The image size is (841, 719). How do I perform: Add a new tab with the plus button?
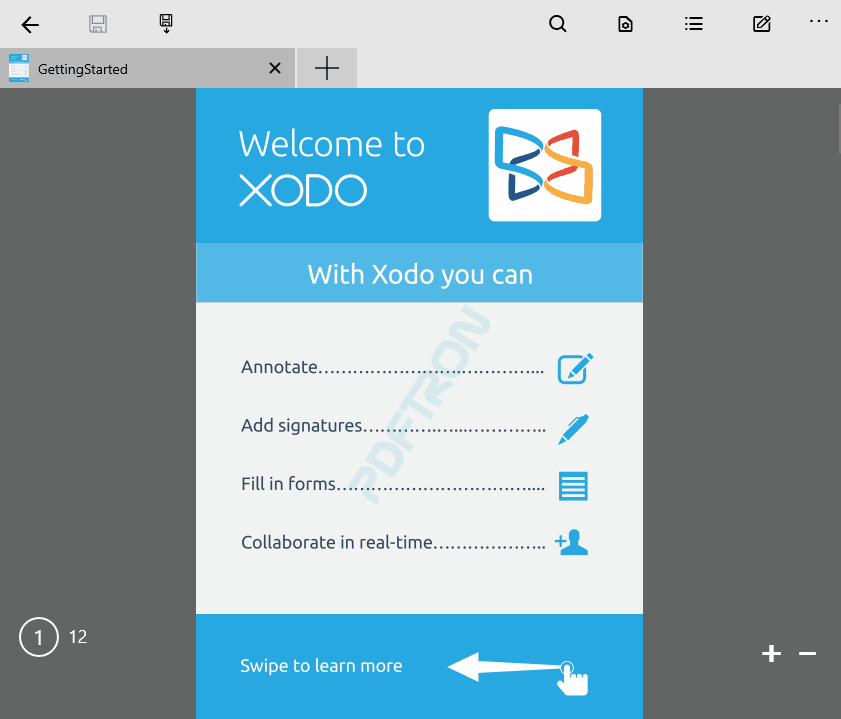[x=327, y=68]
